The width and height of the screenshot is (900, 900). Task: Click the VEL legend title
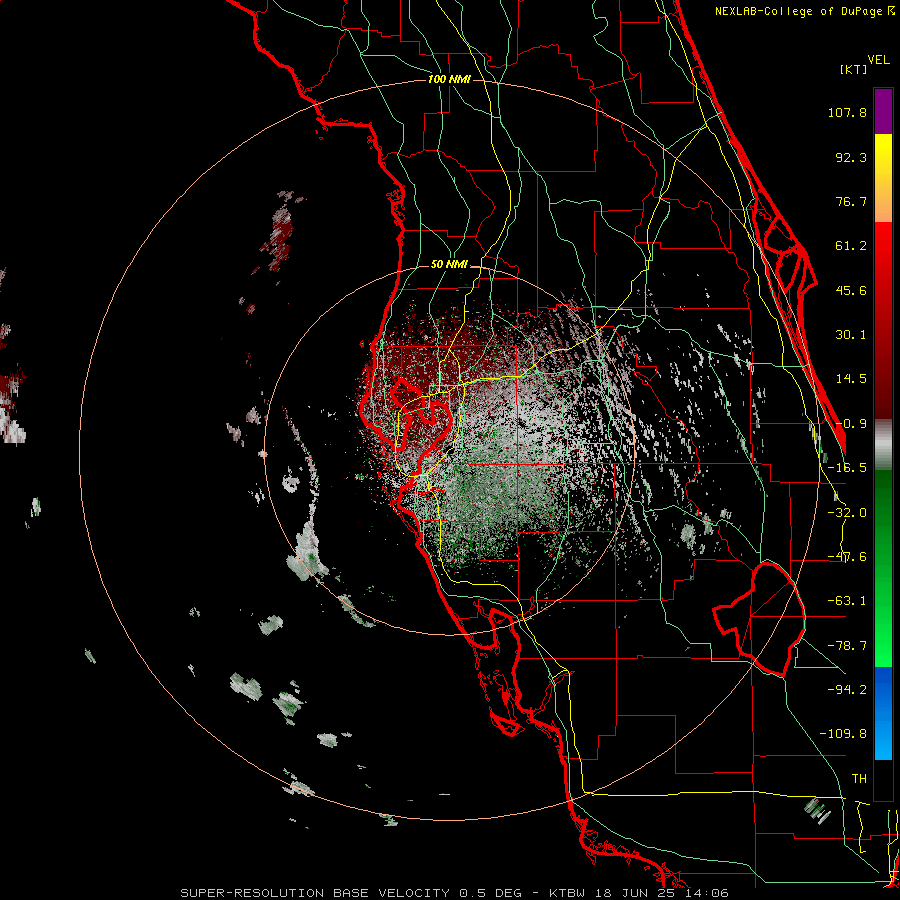[878, 60]
